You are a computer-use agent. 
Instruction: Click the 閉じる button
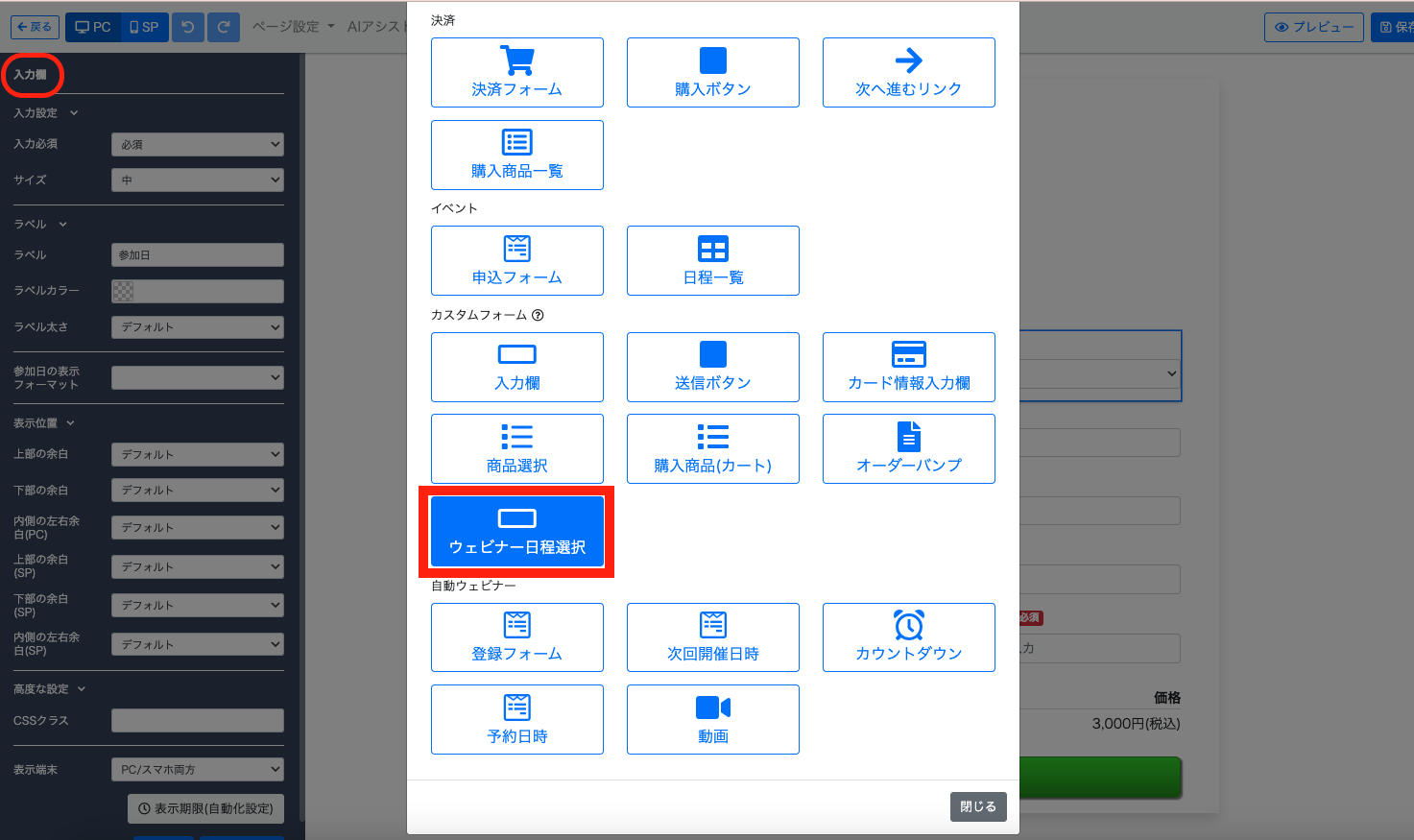click(978, 806)
